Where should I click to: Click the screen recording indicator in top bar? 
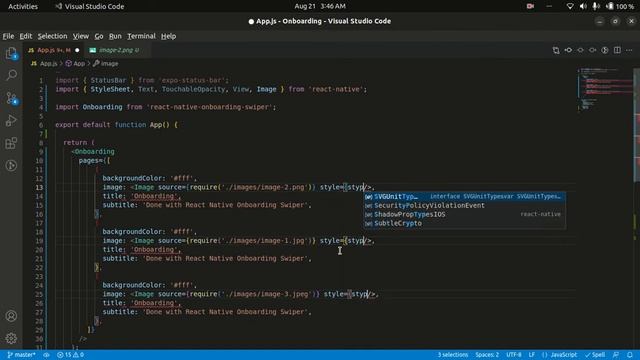pyautogui.click(x=530, y=6)
